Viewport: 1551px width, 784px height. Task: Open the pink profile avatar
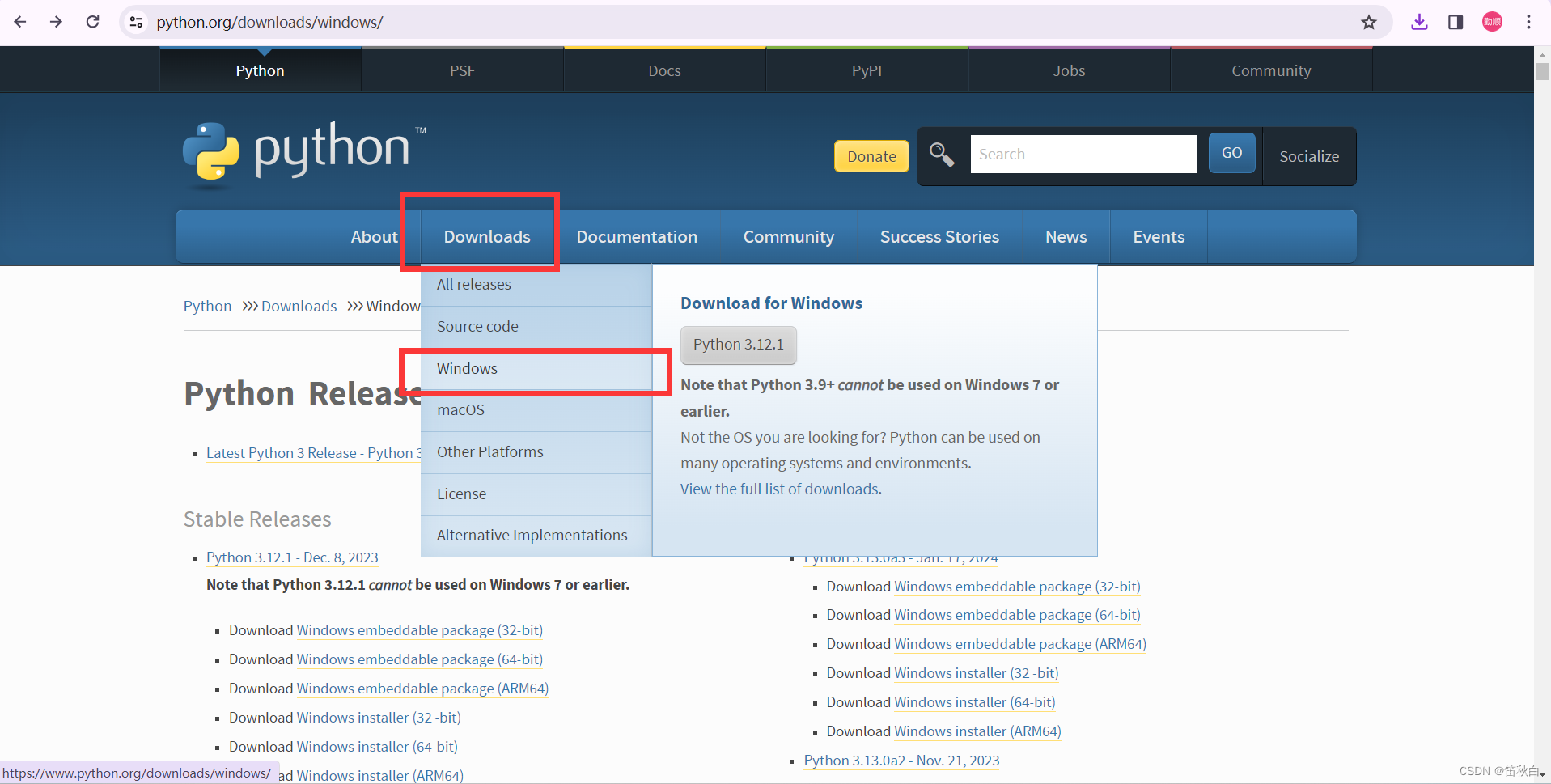click(x=1492, y=22)
